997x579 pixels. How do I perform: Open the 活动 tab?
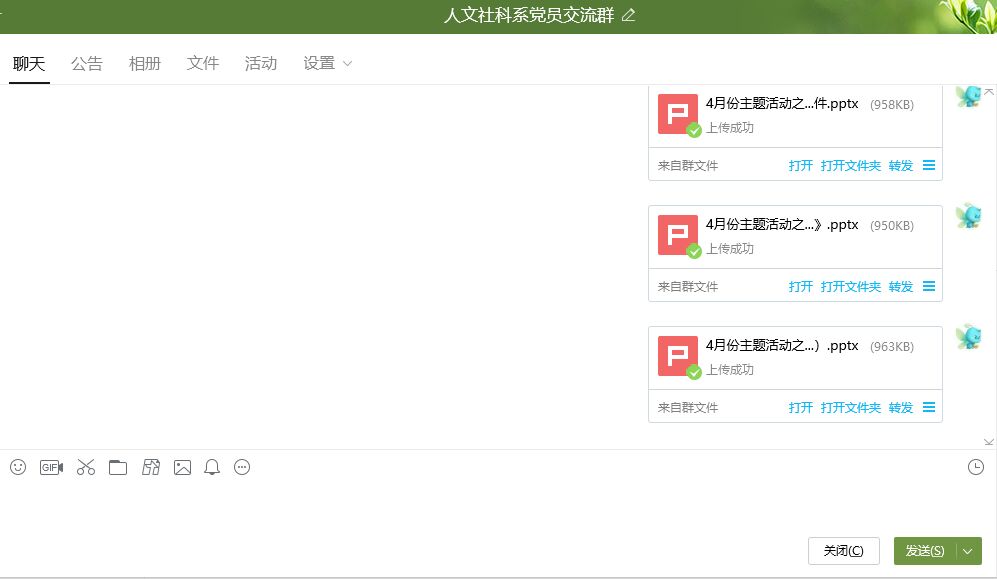(x=261, y=64)
